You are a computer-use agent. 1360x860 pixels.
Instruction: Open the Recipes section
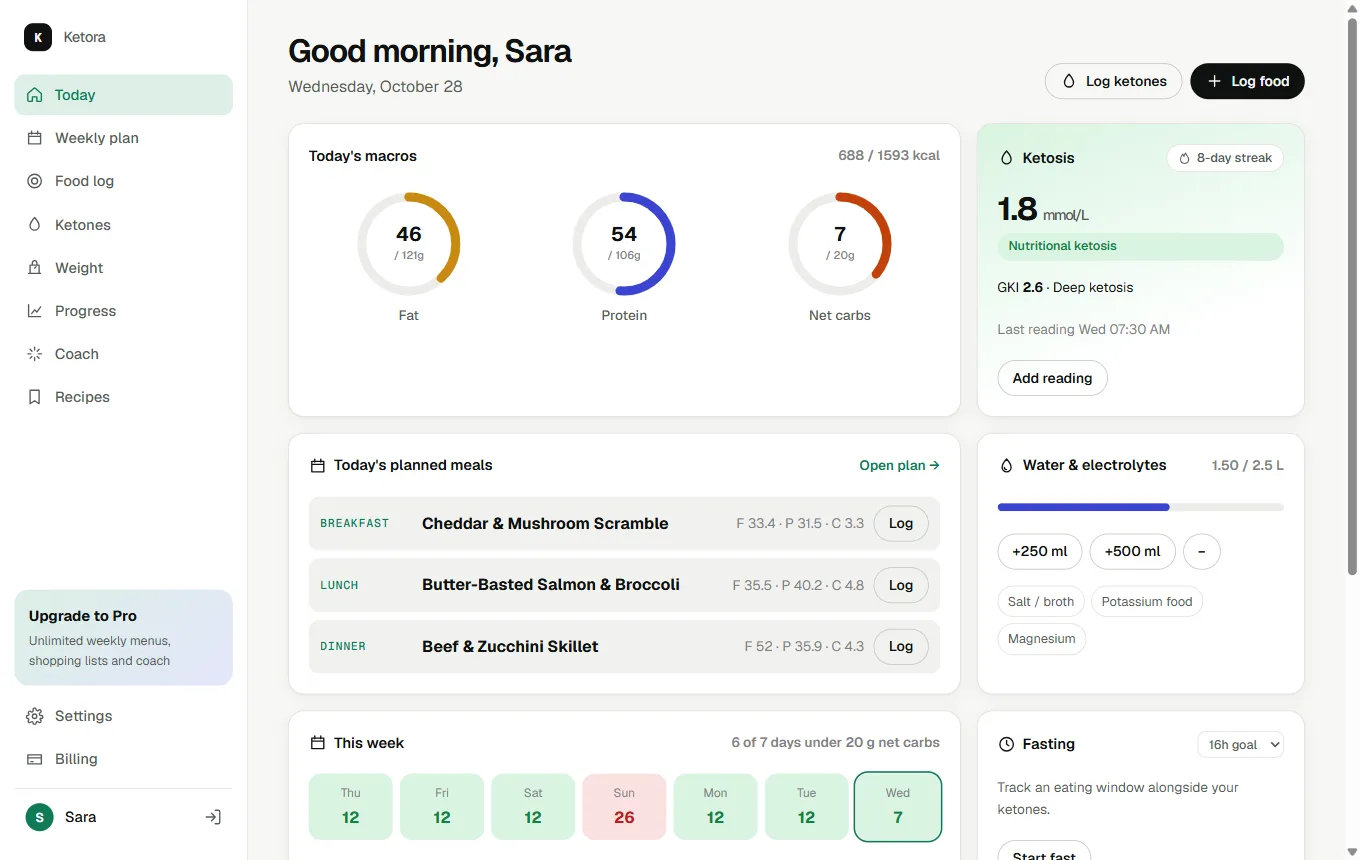(x=124, y=397)
